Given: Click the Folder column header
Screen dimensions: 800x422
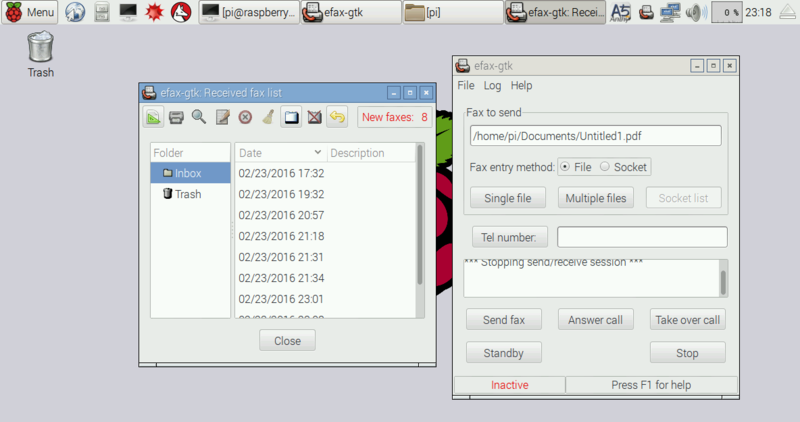Looking at the screenshot, I should tap(190, 153).
